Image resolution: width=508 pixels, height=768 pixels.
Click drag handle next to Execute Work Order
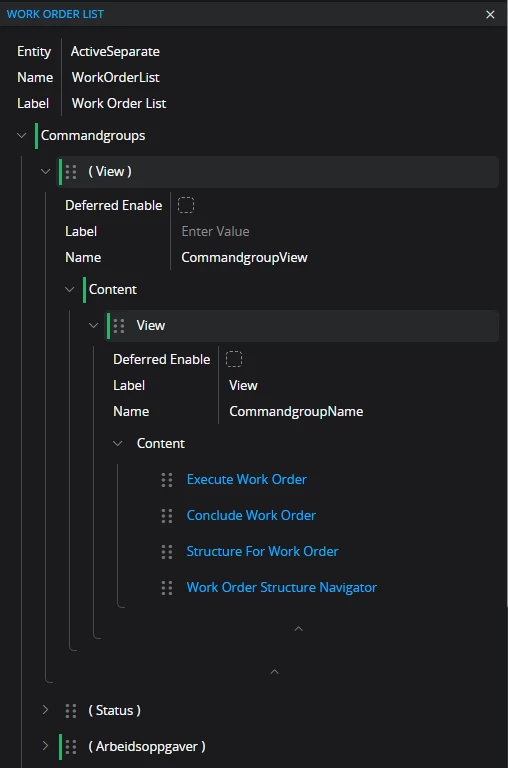[x=167, y=480]
